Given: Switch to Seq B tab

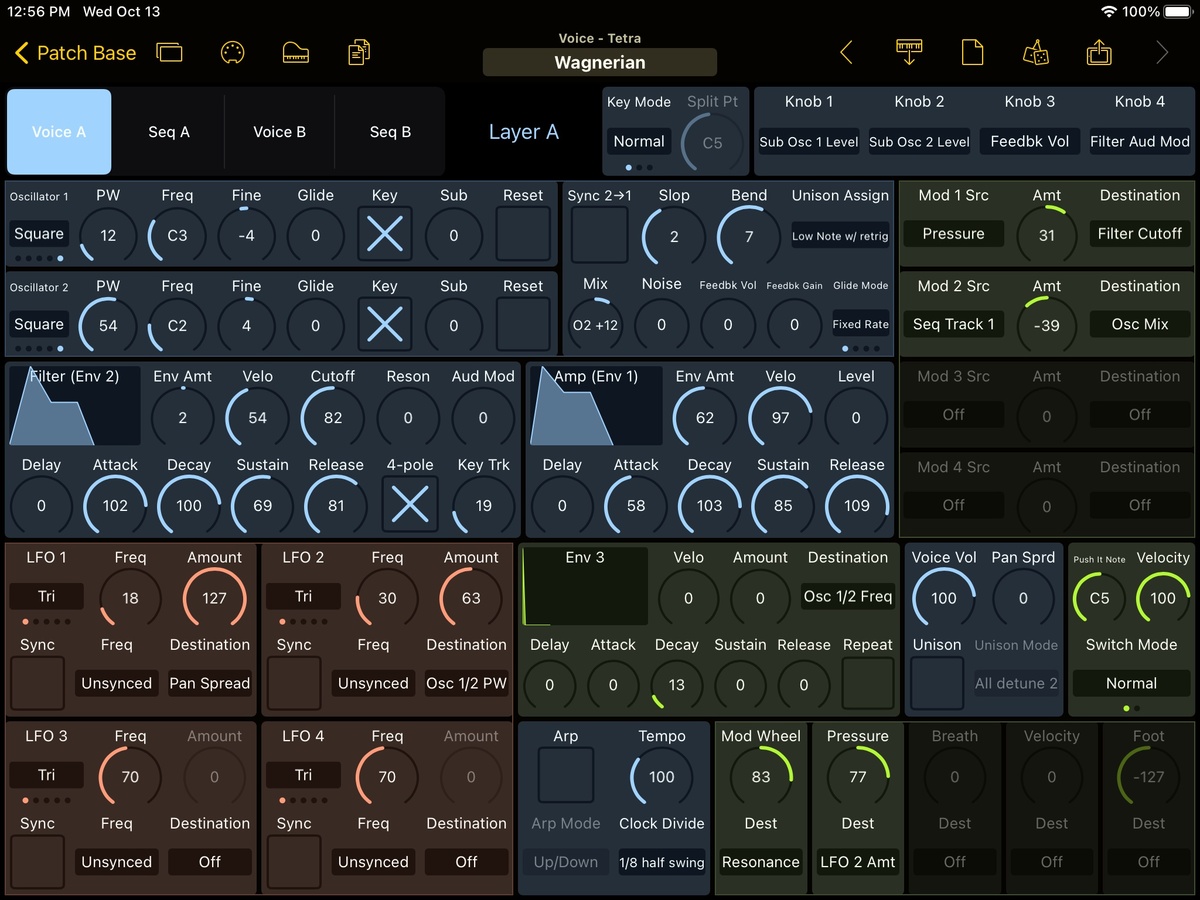Looking at the screenshot, I should tap(390, 132).
